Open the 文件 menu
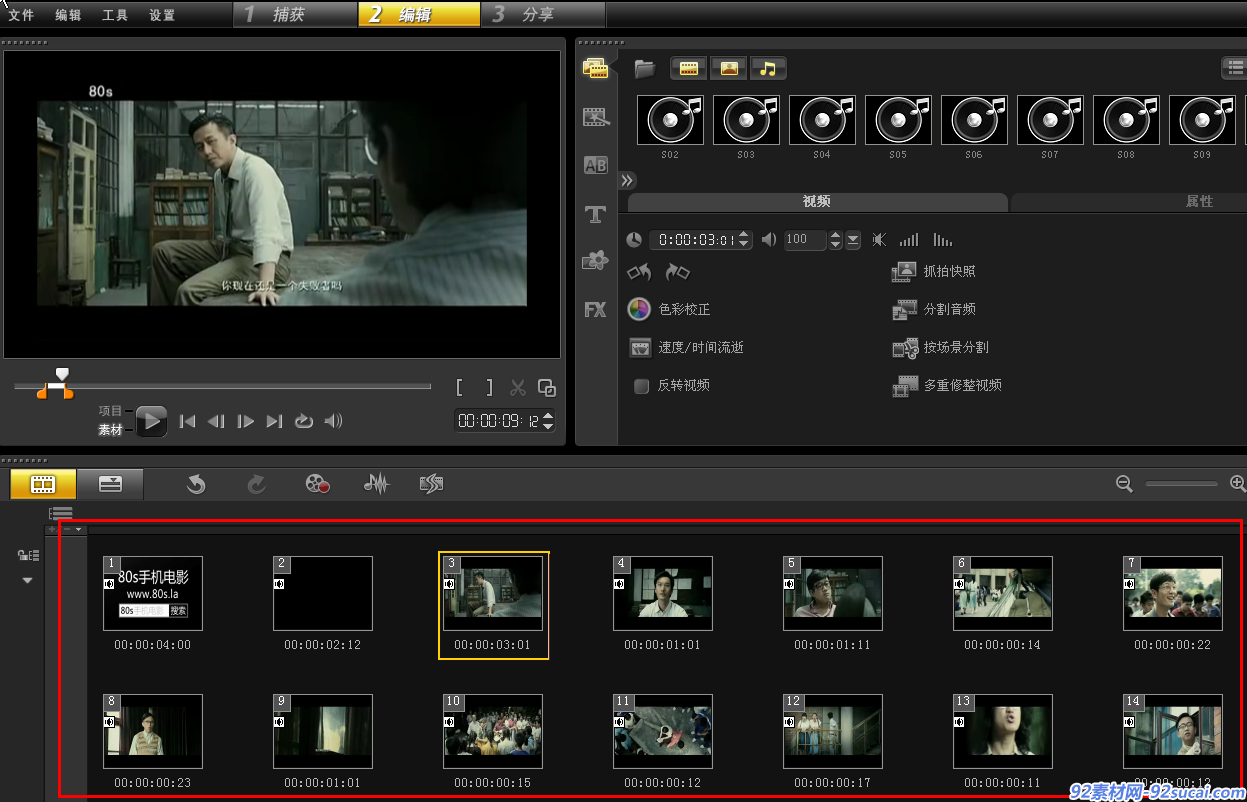Screen dimensions: 1247x802 click(21, 15)
